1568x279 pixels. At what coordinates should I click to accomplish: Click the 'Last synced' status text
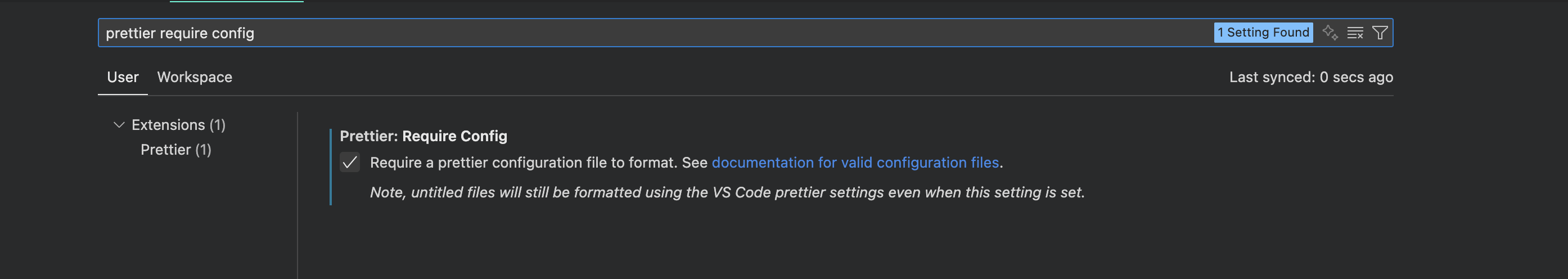(x=1310, y=78)
